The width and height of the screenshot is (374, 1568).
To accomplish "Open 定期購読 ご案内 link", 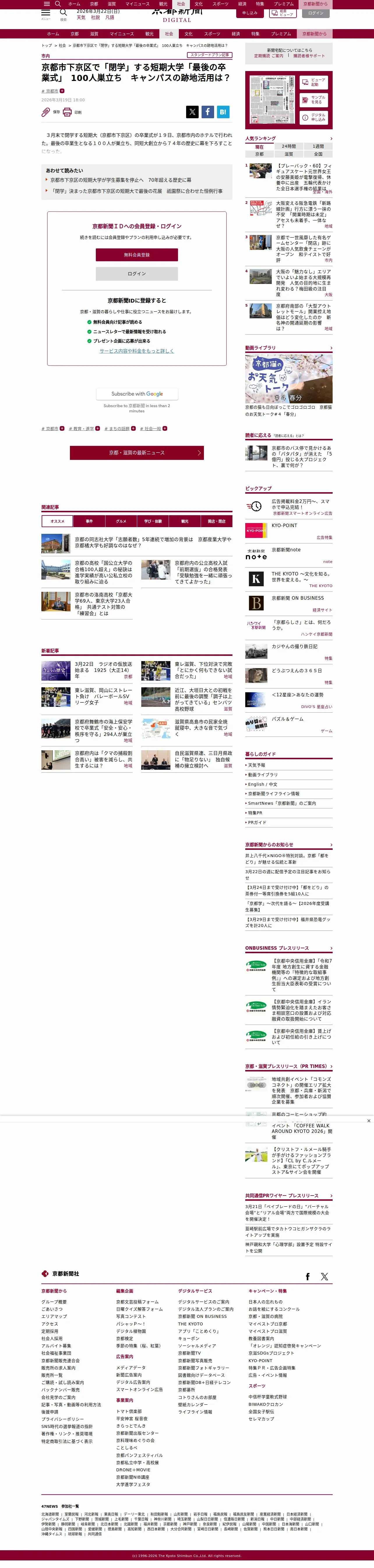I will pyautogui.click(x=269, y=56).
